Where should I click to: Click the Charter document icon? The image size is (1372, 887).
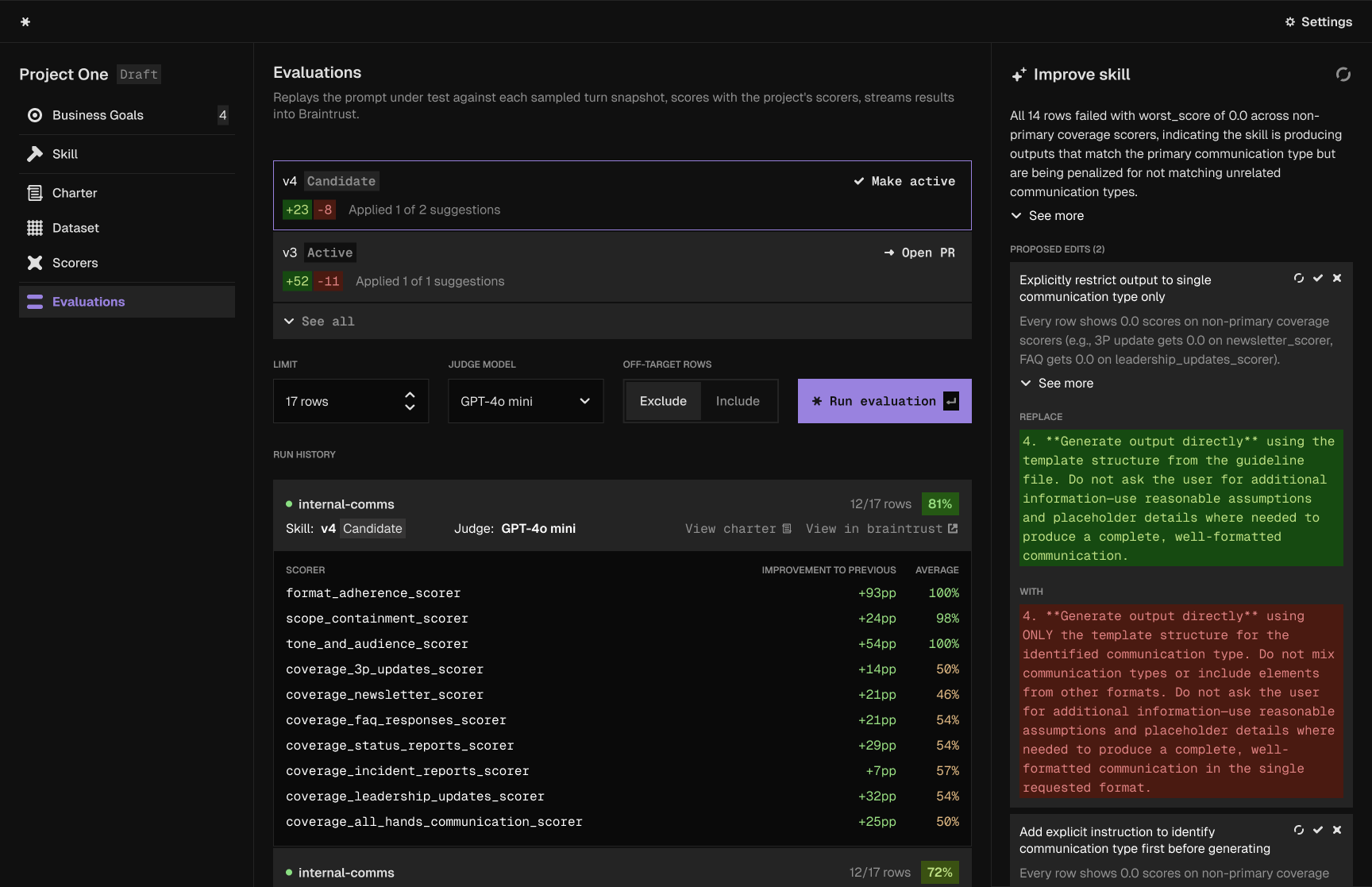tap(35, 193)
